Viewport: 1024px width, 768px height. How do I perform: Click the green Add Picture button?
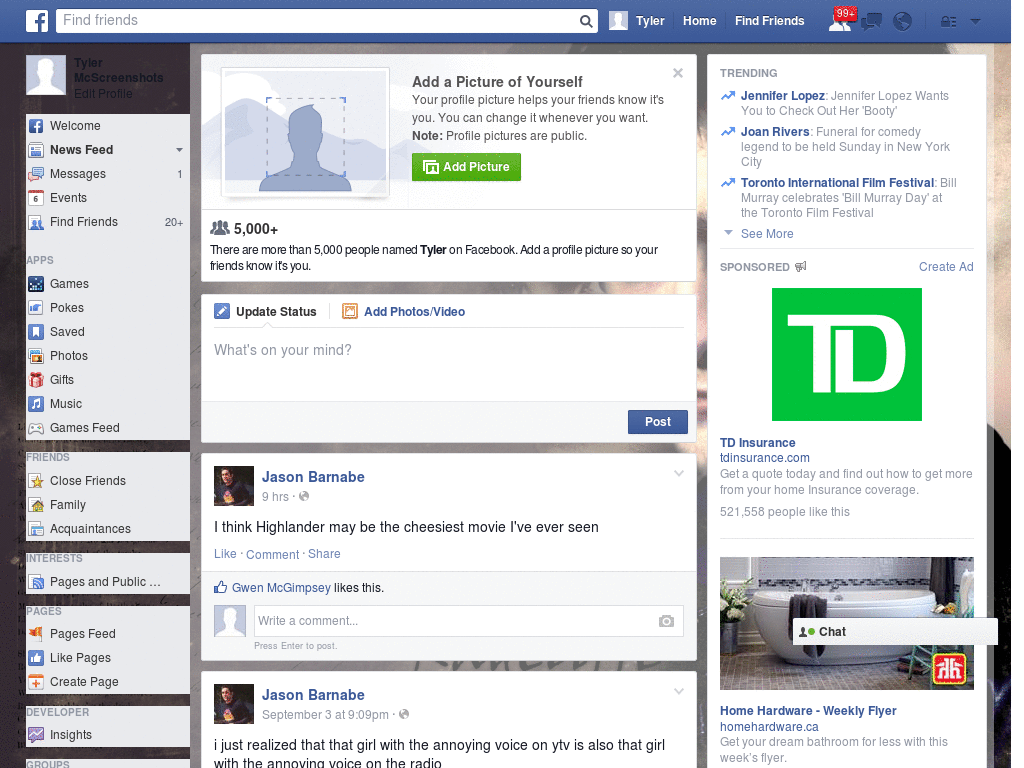(x=466, y=167)
